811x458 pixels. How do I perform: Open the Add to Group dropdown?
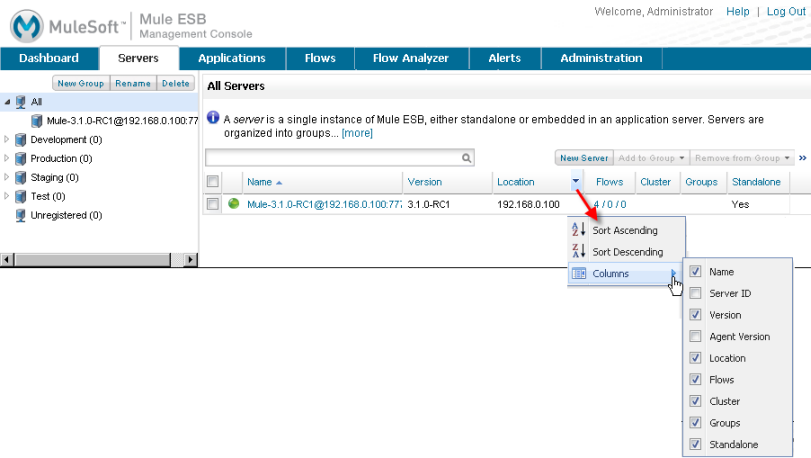(651, 158)
